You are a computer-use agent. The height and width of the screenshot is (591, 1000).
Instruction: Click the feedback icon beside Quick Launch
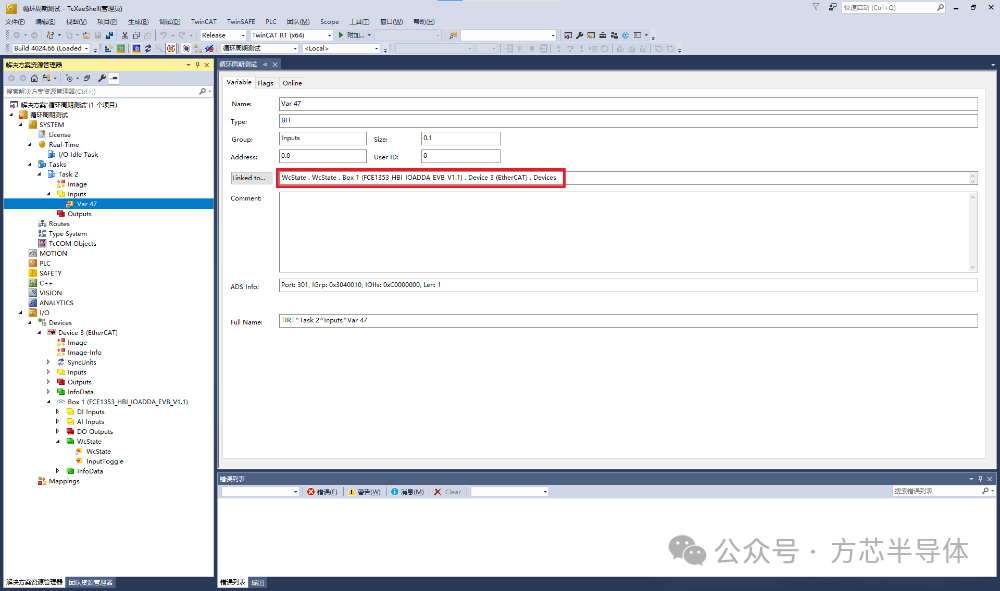832,7
